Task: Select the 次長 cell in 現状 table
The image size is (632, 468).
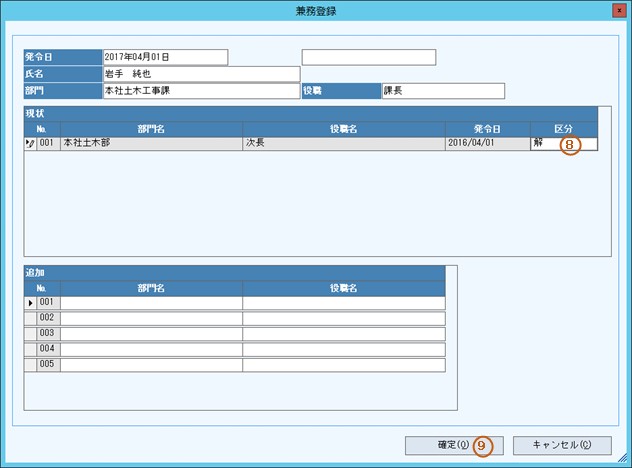Action: click(343, 144)
